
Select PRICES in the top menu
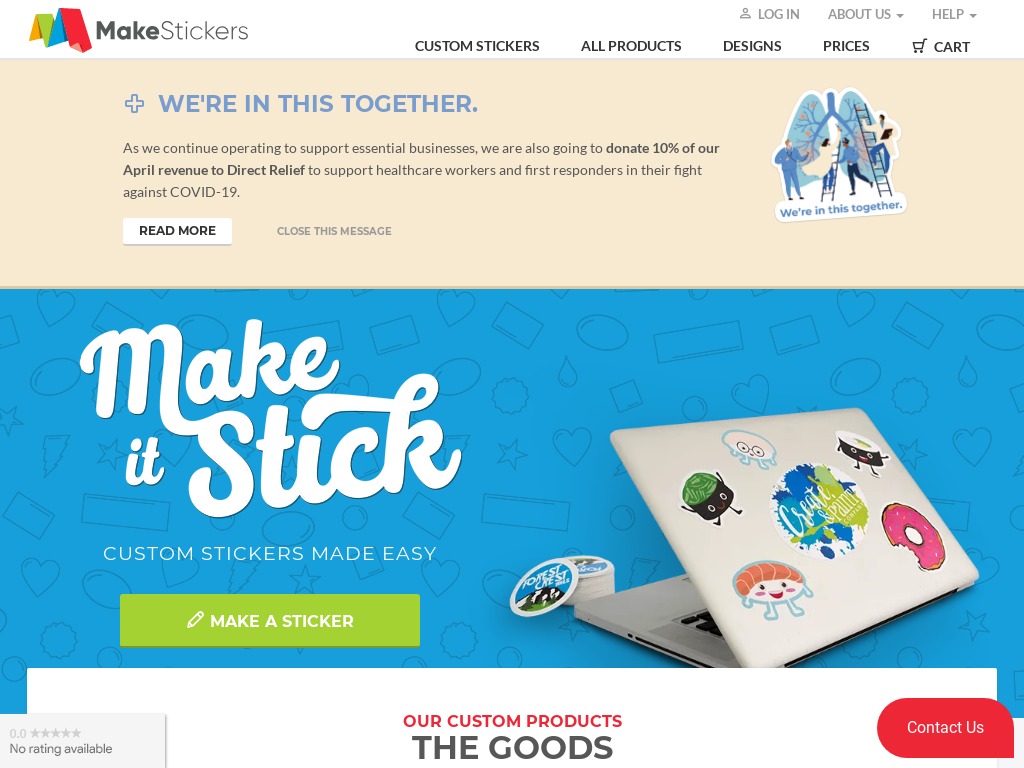846,46
